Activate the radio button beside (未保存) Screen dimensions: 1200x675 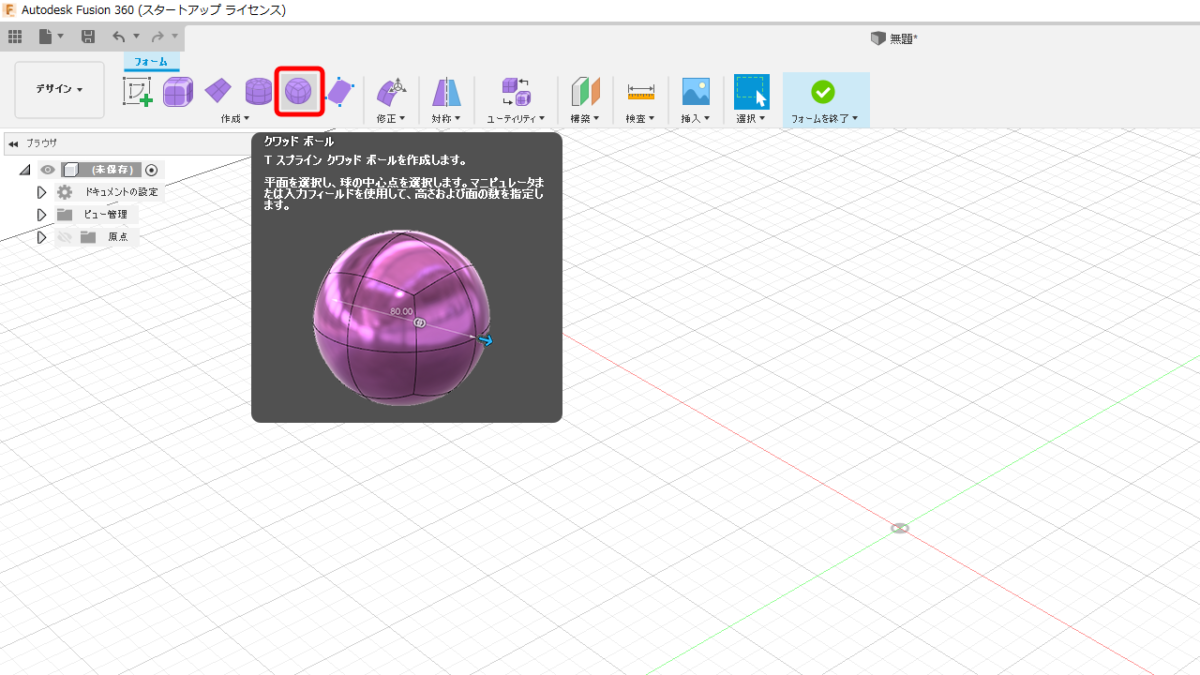pos(151,170)
